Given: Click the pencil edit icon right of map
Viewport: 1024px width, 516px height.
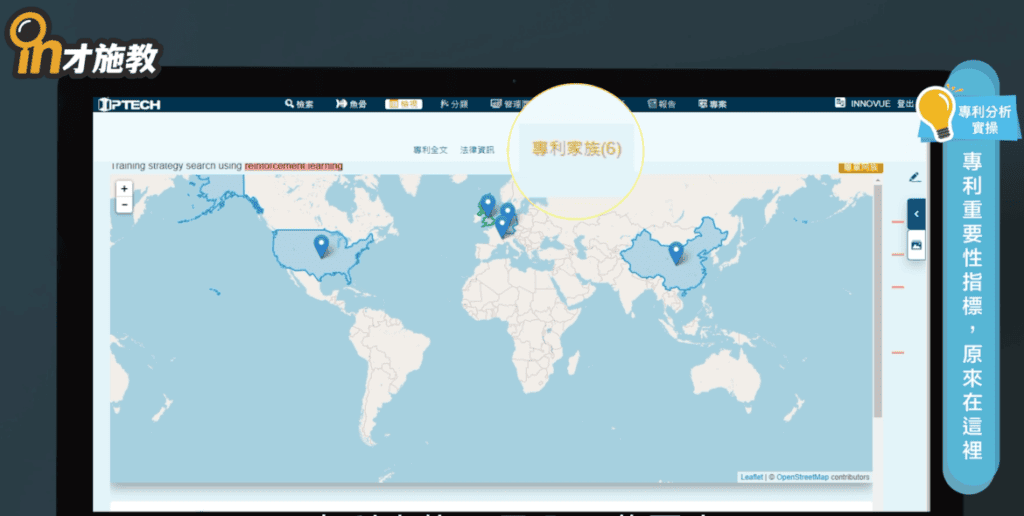Looking at the screenshot, I should tap(914, 177).
